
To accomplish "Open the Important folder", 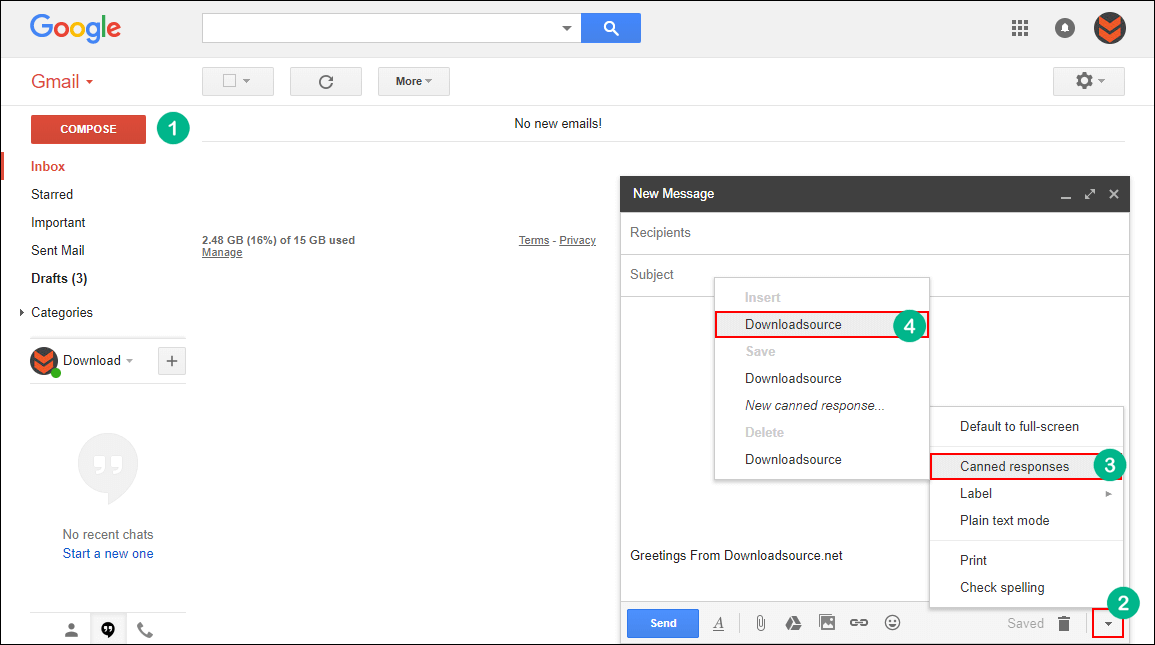I will [x=58, y=222].
